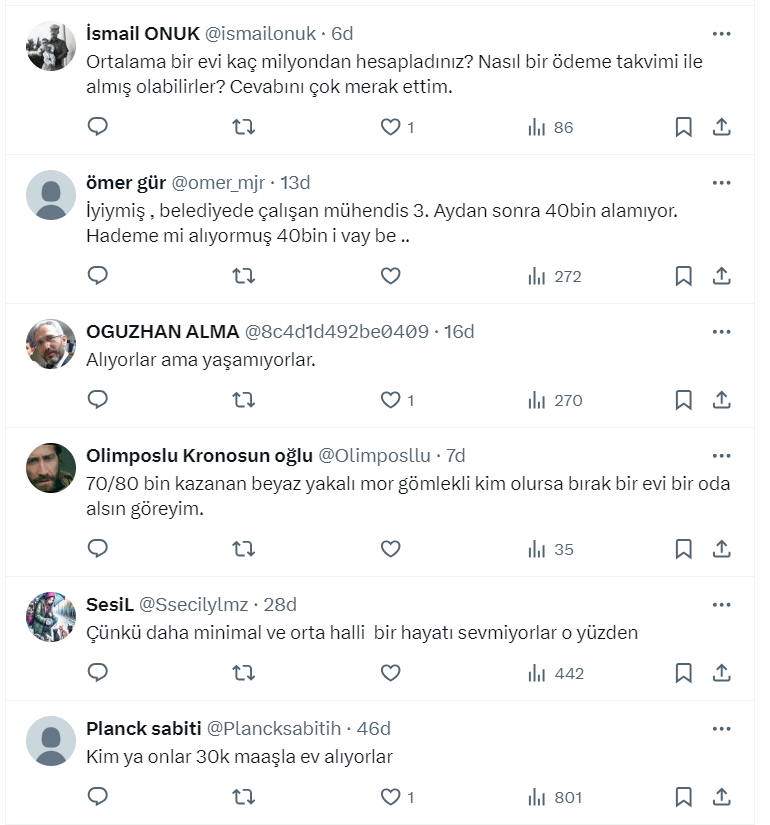This screenshot has width=770, height=825.
Task: Reply to SesiL's tweet
Action: point(97,674)
